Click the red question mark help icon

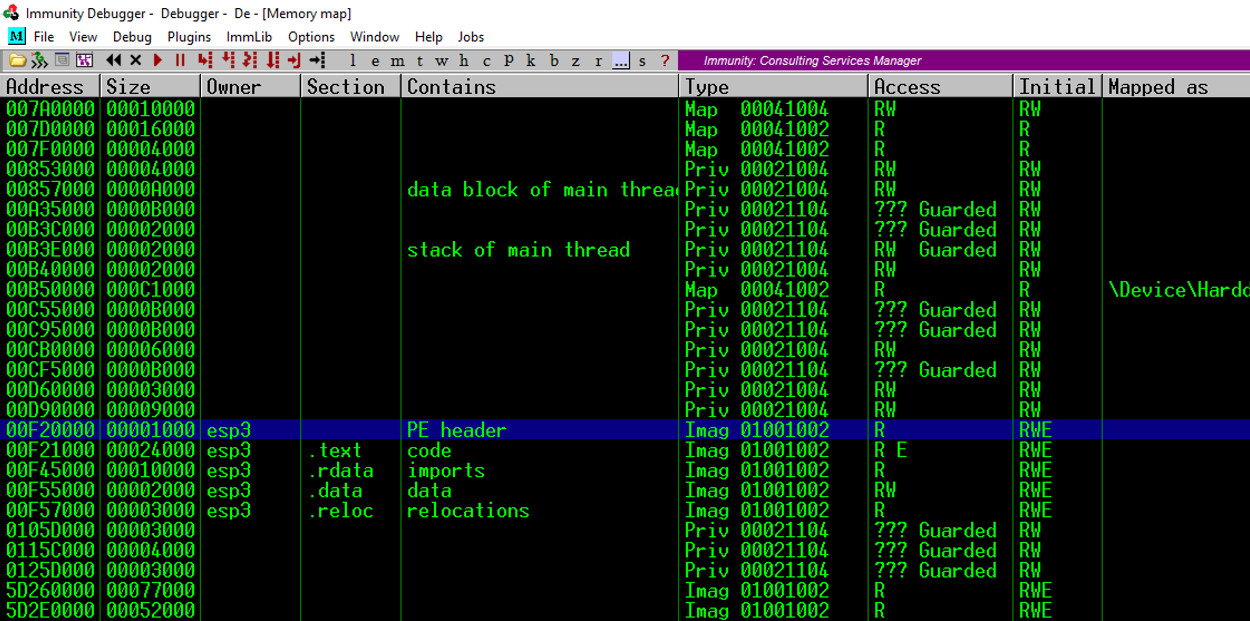(664, 61)
